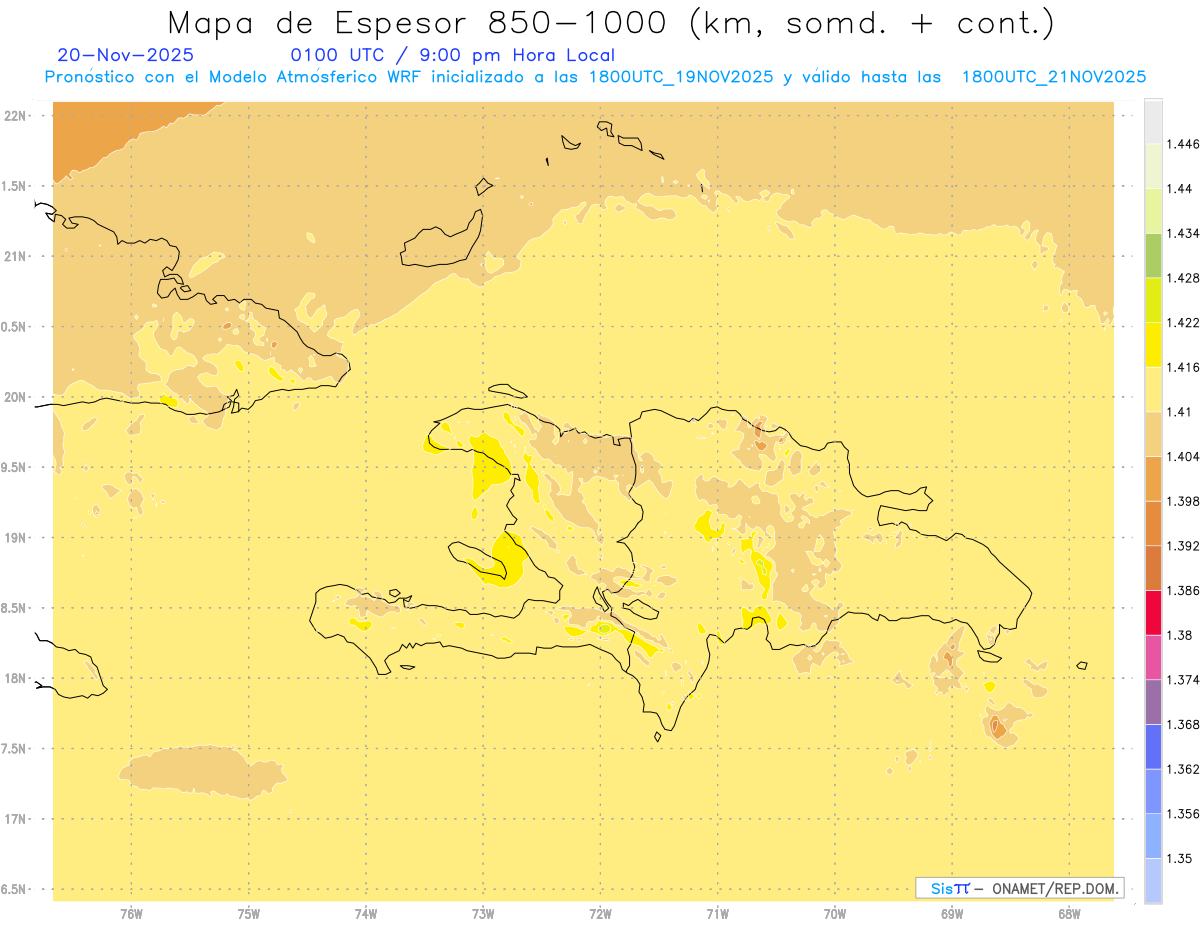
Task: Select the colorbar value '1.356'
Action: pyautogui.click(x=1181, y=814)
